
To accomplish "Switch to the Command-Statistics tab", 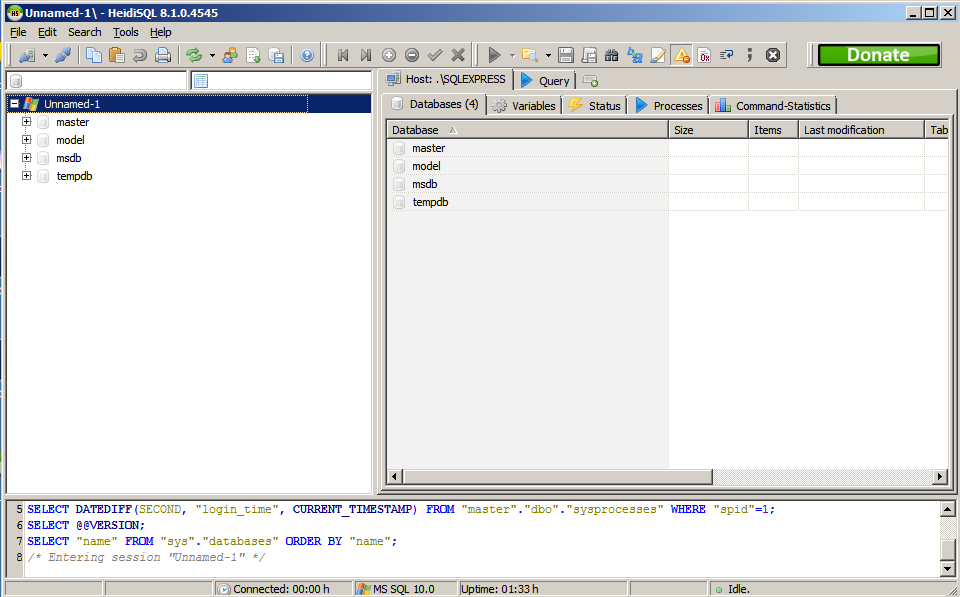I will (x=773, y=106).
